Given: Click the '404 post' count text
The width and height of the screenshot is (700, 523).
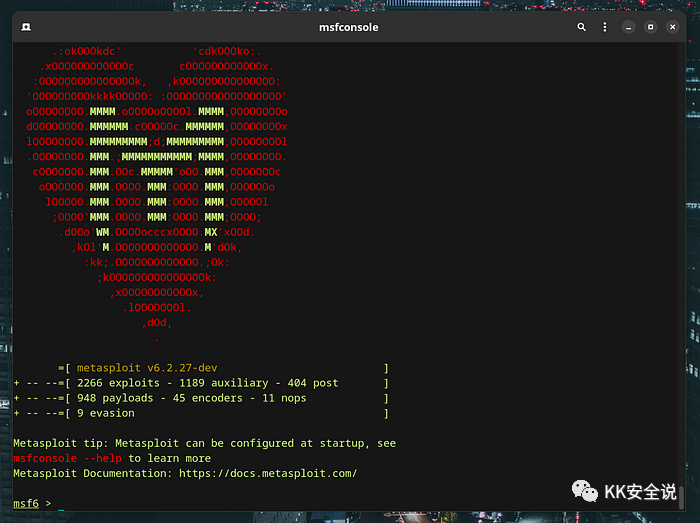Looking at the screenshot, I should [x=313, y=383].
